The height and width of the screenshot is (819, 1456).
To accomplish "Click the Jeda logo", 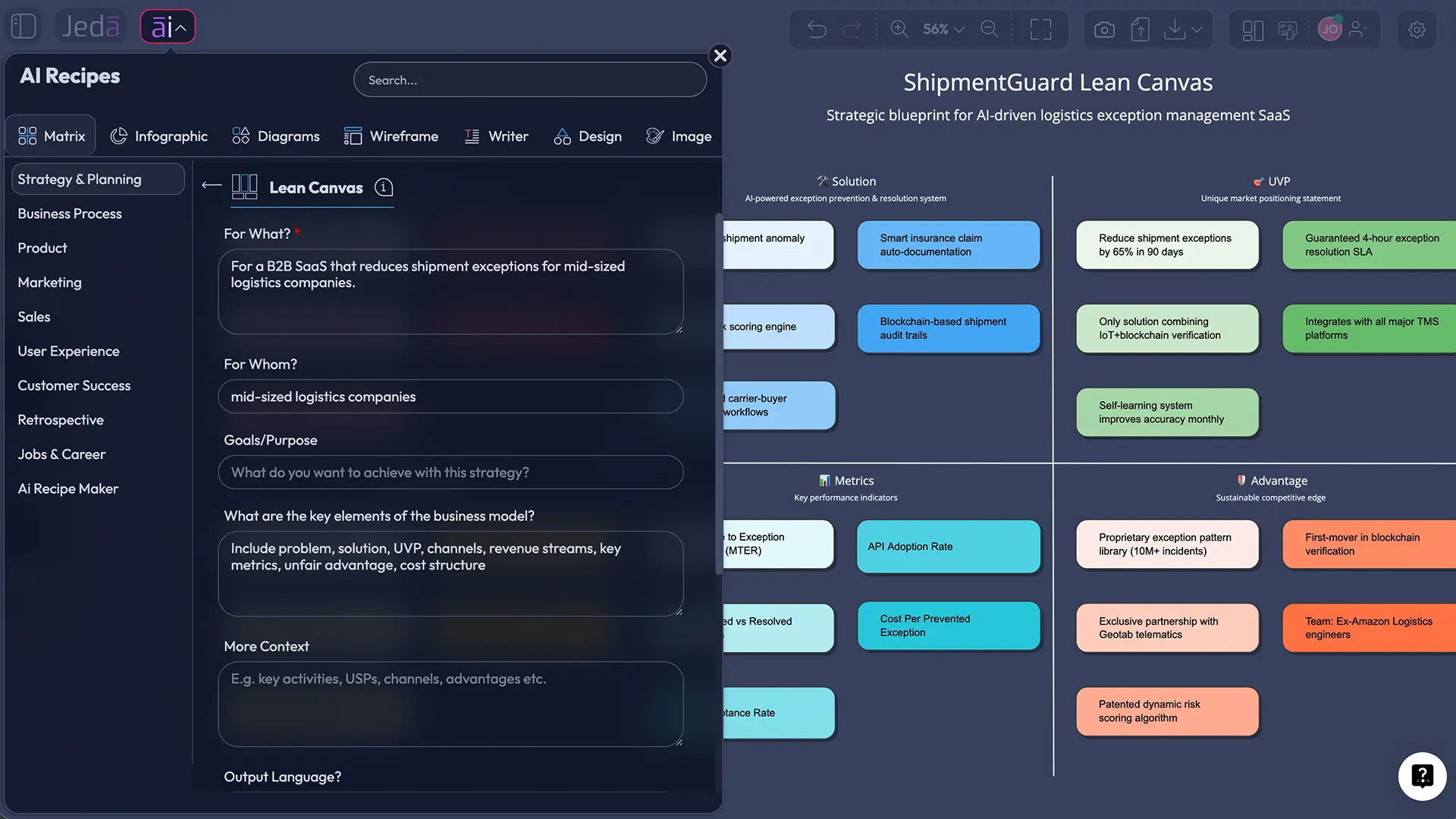I will tap(90, 27).
